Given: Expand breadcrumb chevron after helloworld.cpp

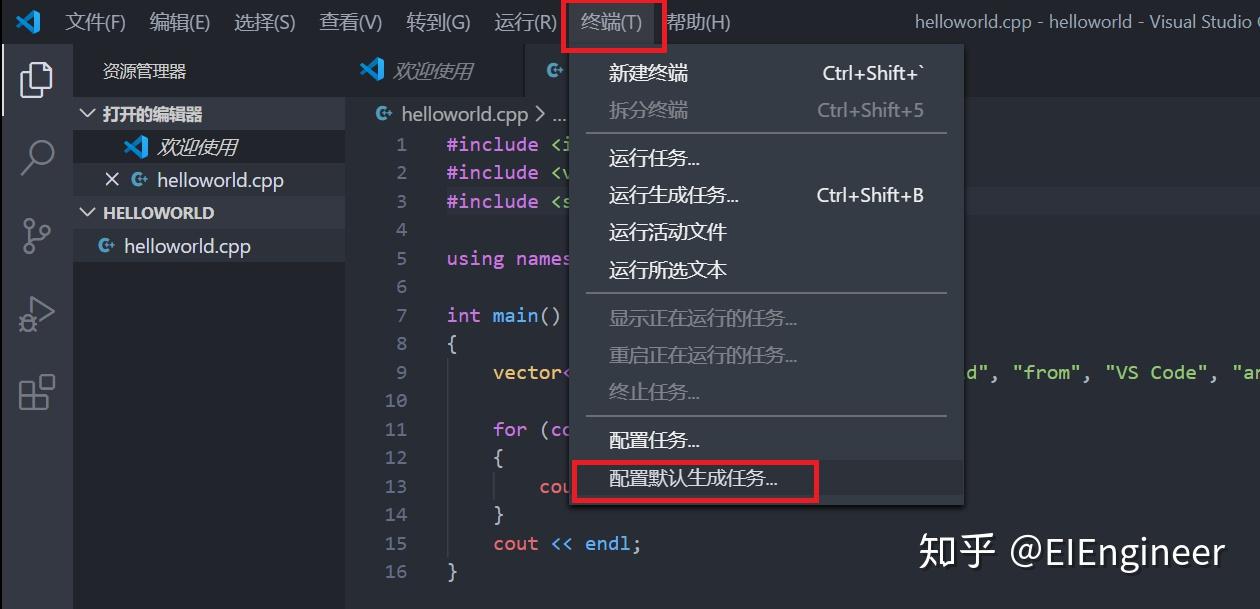Looking at the screenshot, I should click(x=539, y=115).
